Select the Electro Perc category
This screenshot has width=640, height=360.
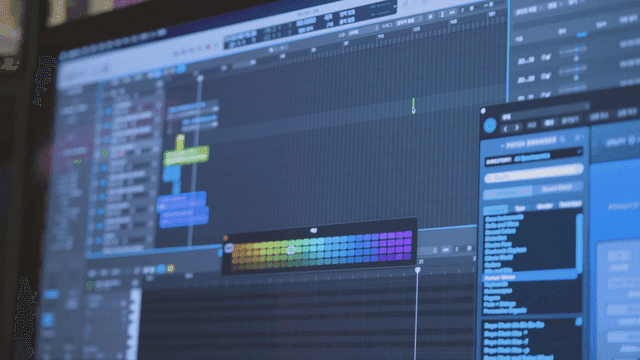pos(498,245)
